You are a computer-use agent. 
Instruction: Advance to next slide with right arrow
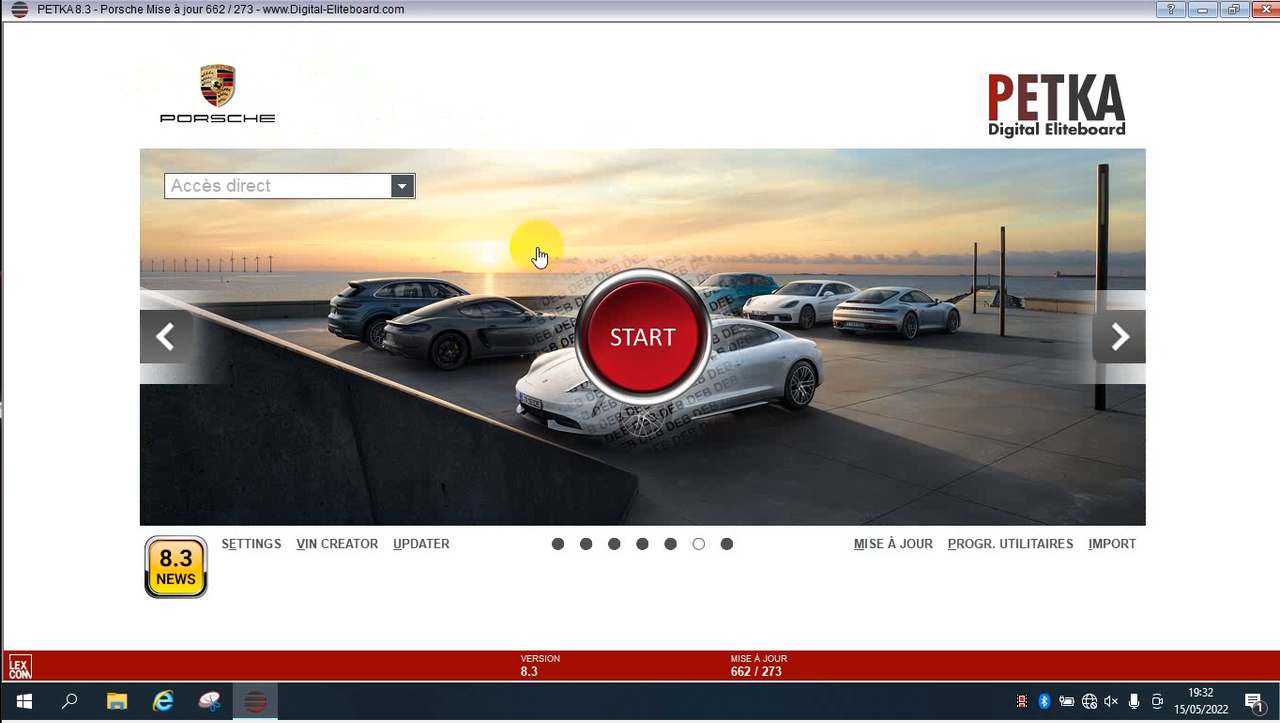(x=1120, y=337)
